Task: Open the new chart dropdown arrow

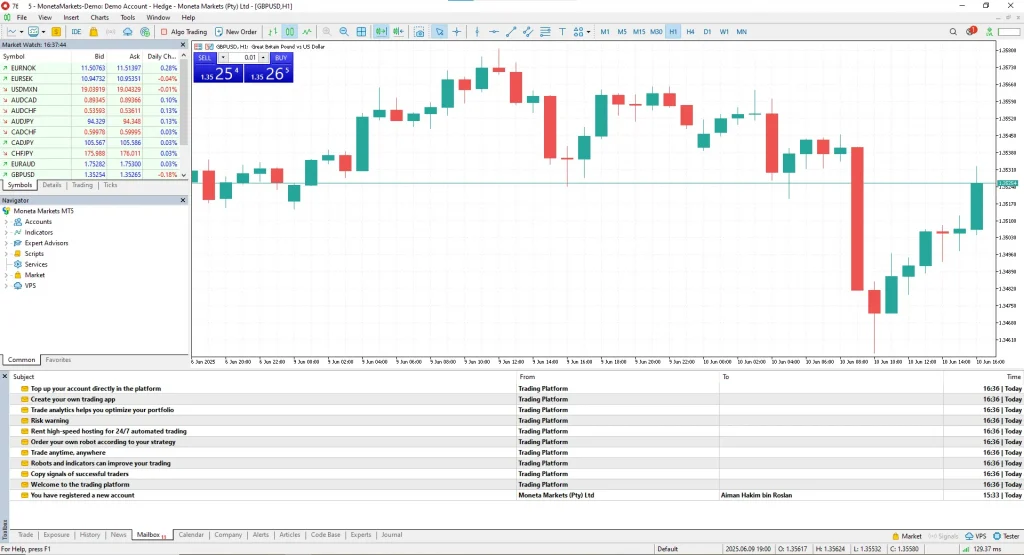Action: pos(22,31)
